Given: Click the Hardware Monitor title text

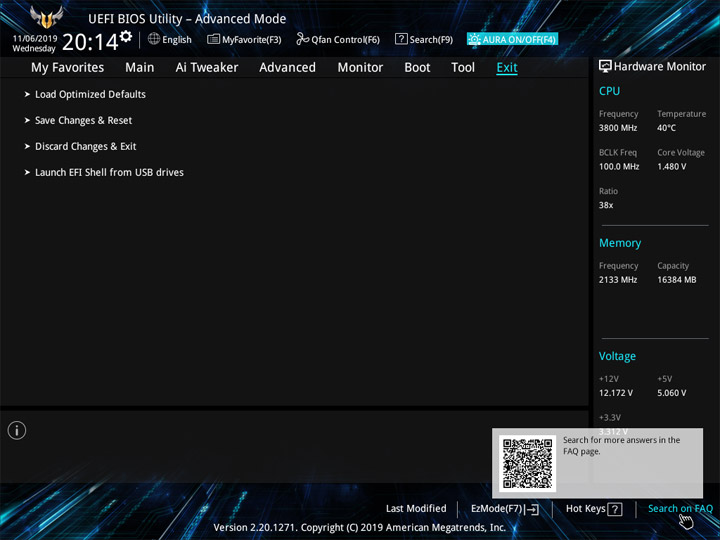Looking at the screenshot, I should 660,67.
